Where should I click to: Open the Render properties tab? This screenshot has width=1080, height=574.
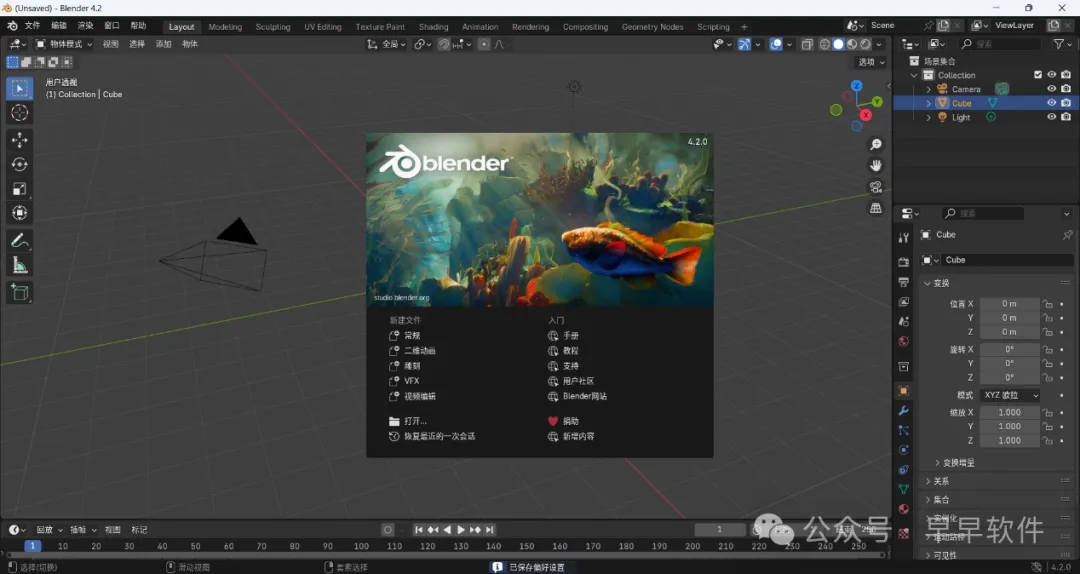[904, 262]
